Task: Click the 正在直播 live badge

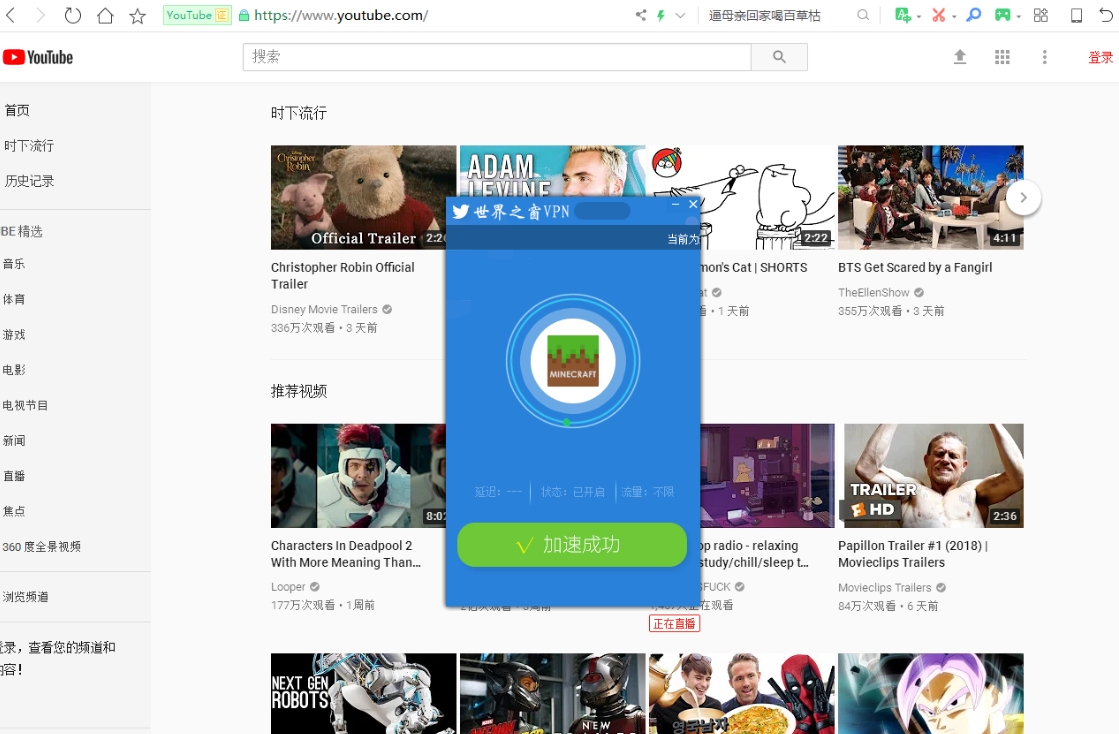Action: 674,623
